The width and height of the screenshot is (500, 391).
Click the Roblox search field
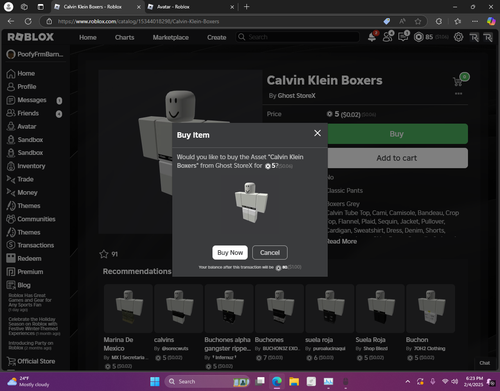coord(297,37)
